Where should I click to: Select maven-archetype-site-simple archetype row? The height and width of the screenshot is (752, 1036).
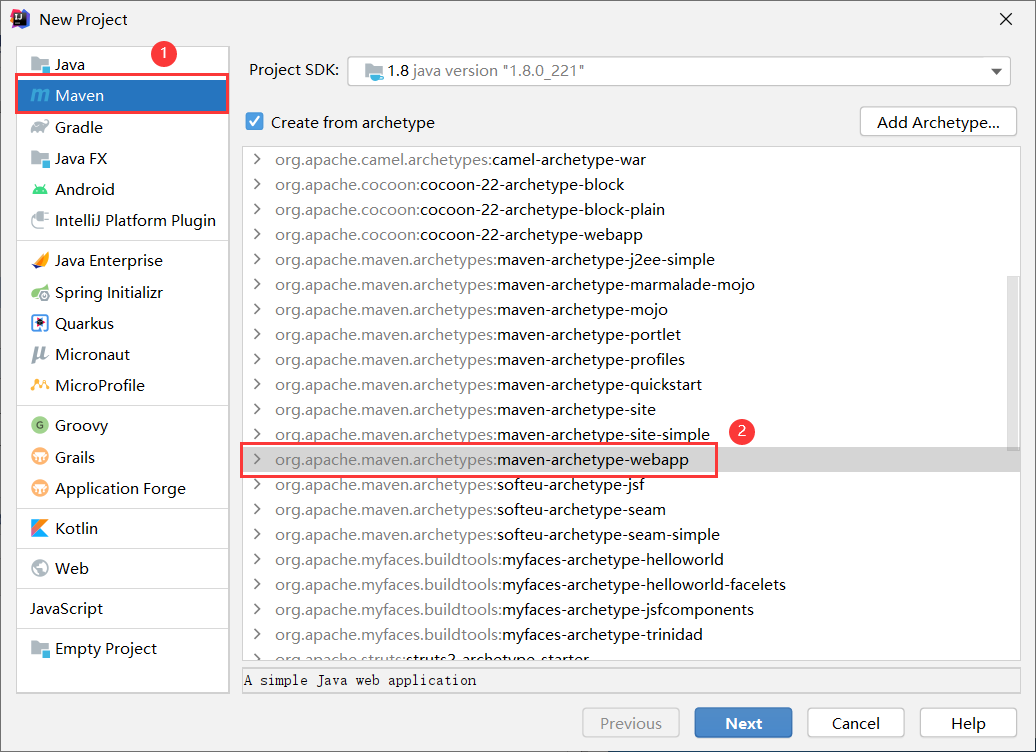tap(632, 434)
